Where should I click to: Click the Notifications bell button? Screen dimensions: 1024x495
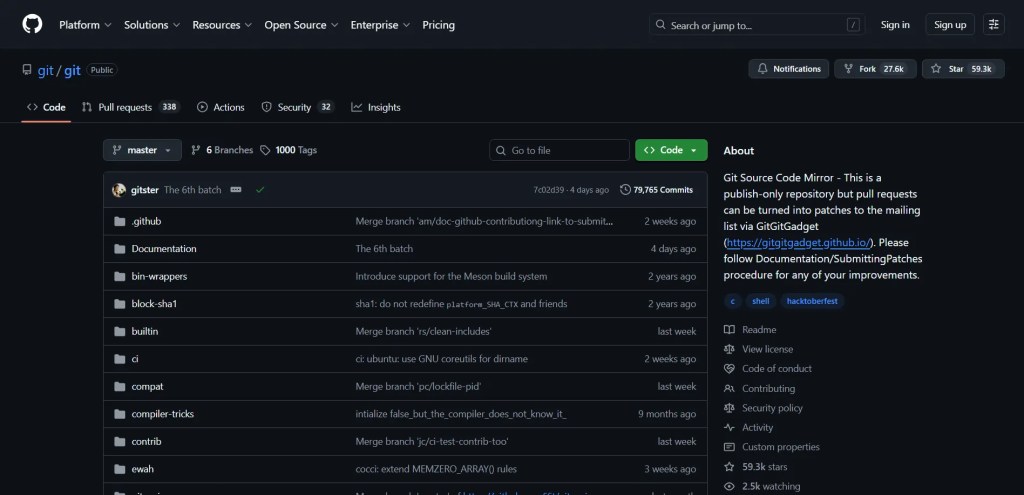789,69
